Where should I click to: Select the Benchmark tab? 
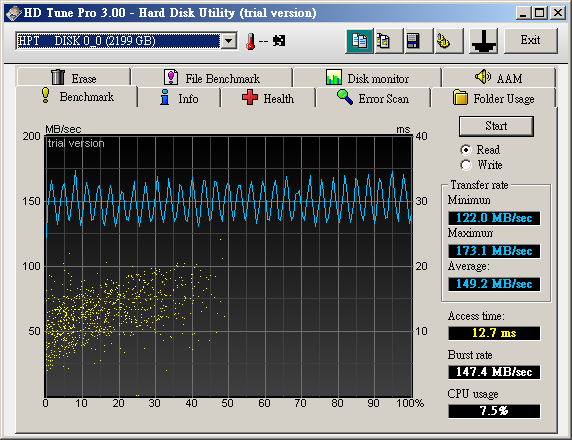point(77,97)
